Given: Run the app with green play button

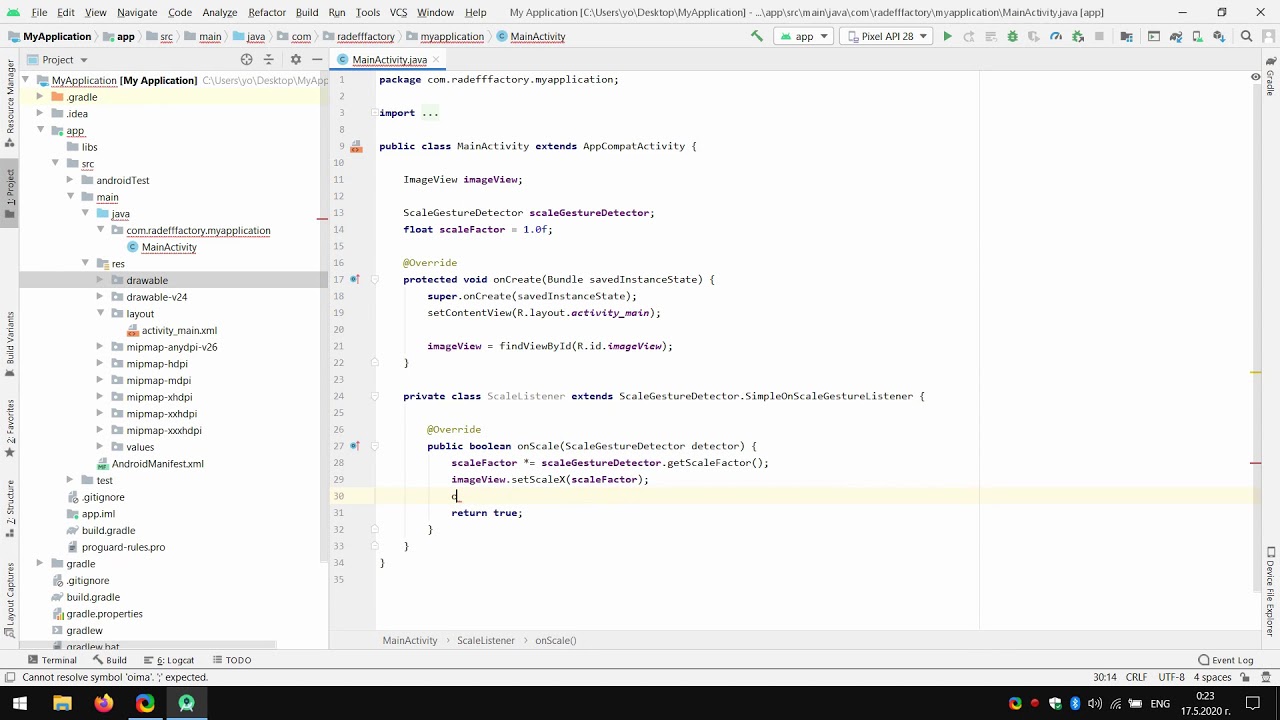Looking at the screenshot, I should tap(947, 36).
